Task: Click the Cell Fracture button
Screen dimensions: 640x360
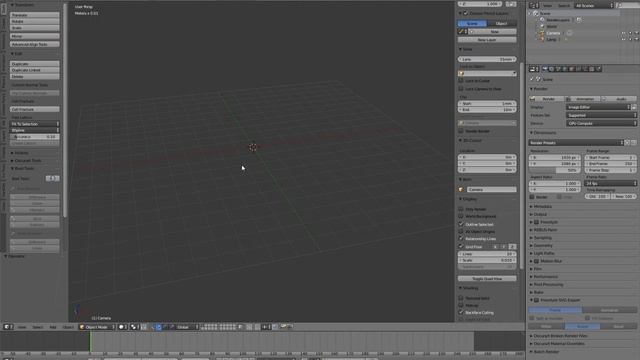Action: [x=35, y=109]
